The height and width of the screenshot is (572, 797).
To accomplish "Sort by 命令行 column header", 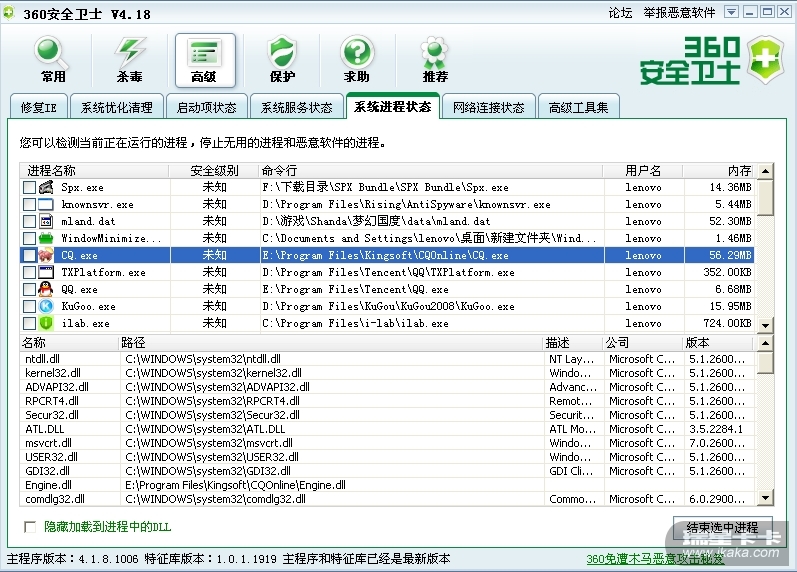I will click(x=432, y=171).
